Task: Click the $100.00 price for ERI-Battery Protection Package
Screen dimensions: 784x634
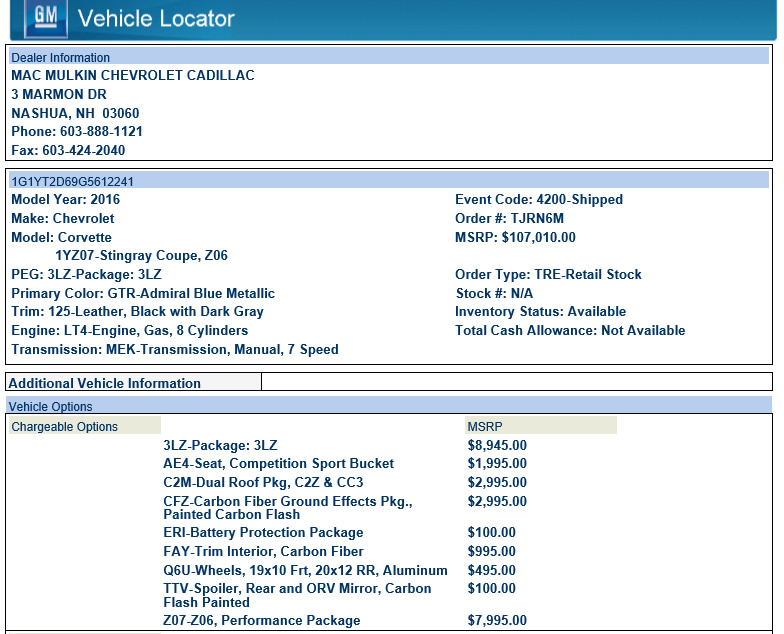Action: coord(492,532)
